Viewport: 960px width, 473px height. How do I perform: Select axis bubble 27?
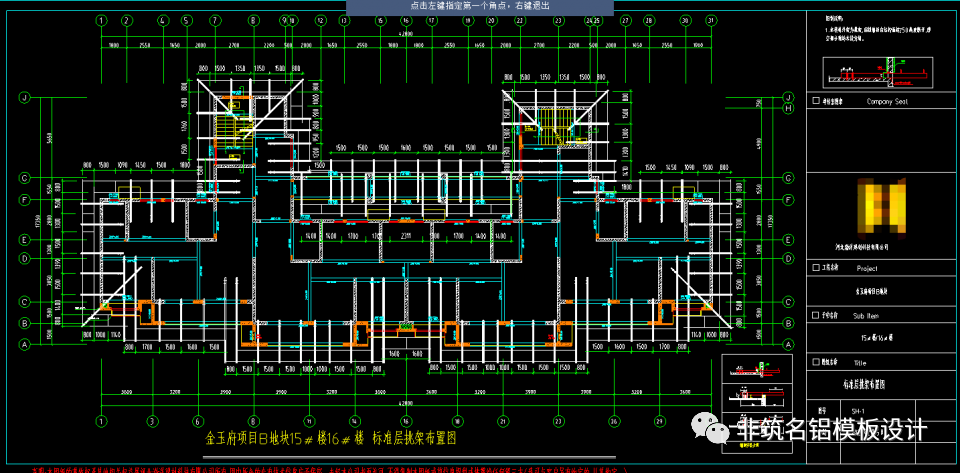point(625,20)
